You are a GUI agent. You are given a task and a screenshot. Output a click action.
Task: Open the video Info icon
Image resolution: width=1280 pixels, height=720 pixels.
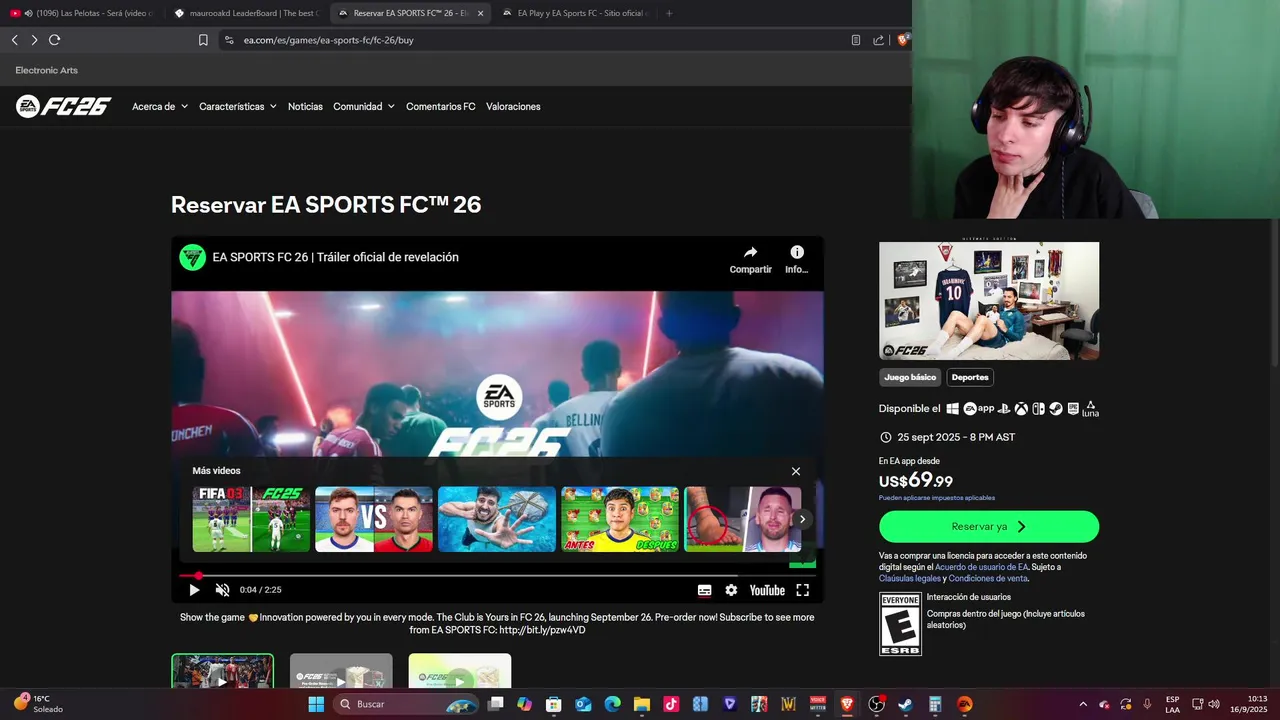pyautogui.click(x=796, y=259)
